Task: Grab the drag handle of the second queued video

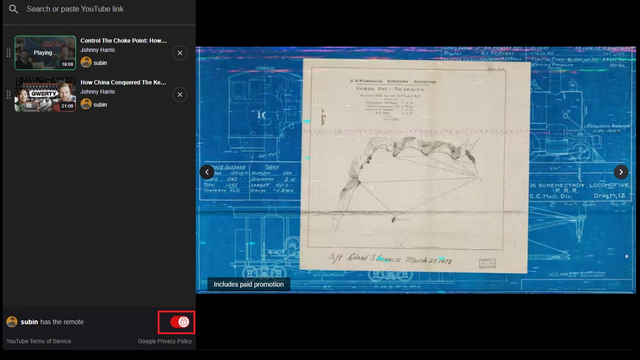Action: coord(9,95)
